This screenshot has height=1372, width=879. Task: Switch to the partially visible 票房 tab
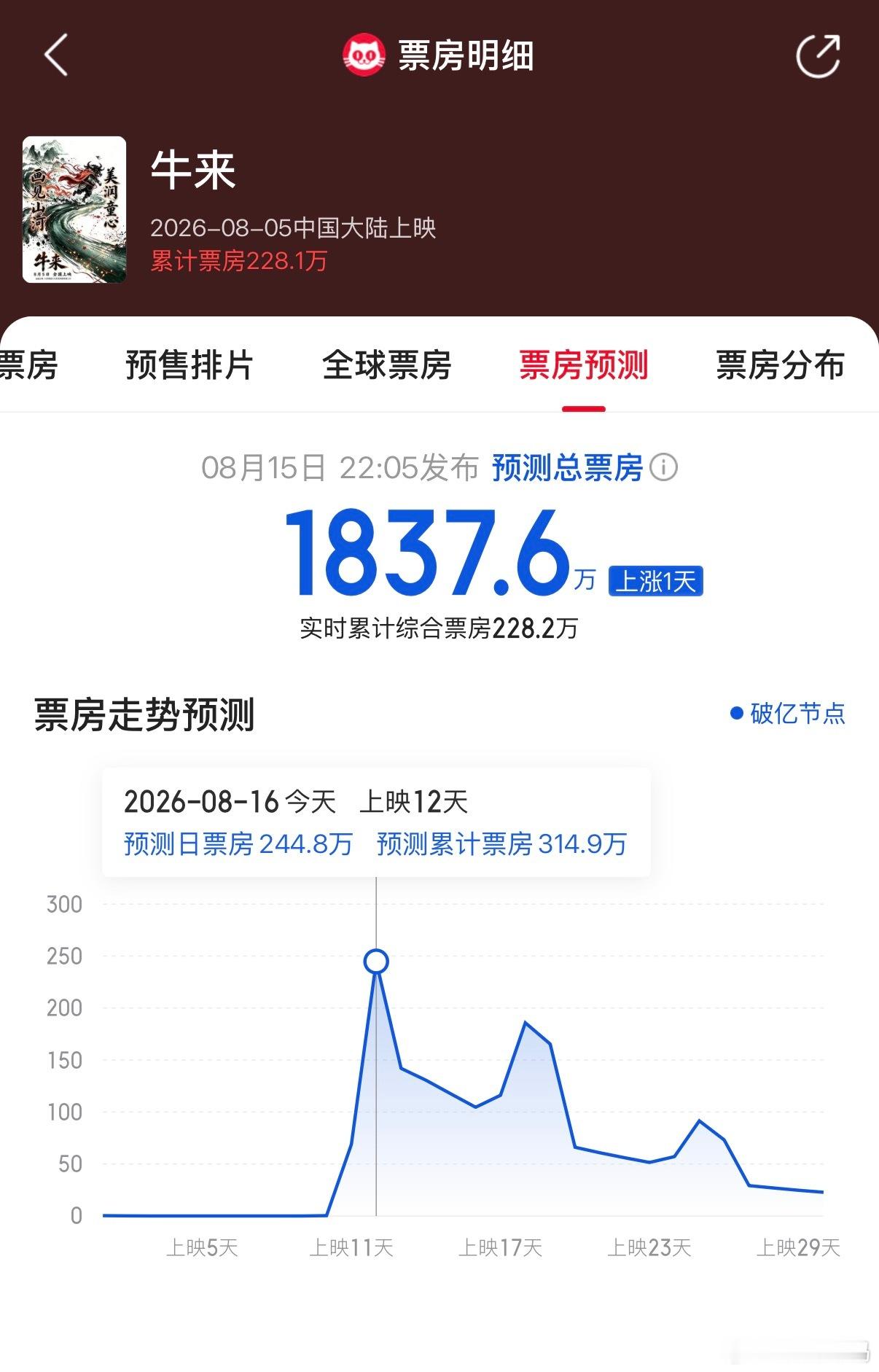[x=28, y=365]
